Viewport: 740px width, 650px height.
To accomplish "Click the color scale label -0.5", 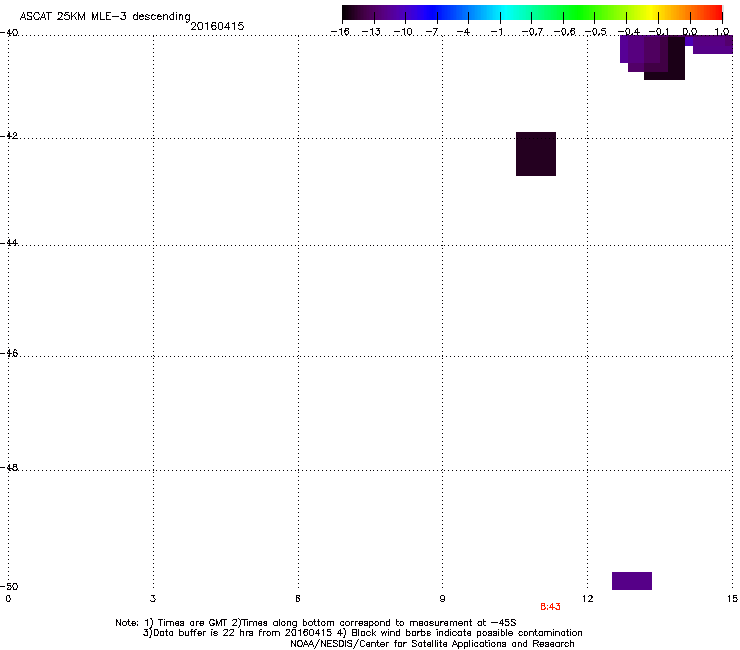I will pyautogui.click(x=596, y=32).
